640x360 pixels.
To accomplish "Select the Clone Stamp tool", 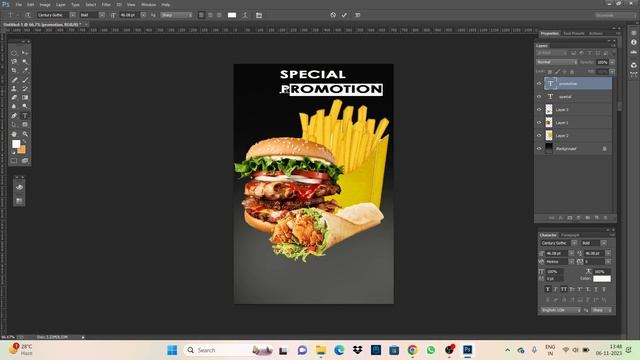I will (x=14, y=89).
